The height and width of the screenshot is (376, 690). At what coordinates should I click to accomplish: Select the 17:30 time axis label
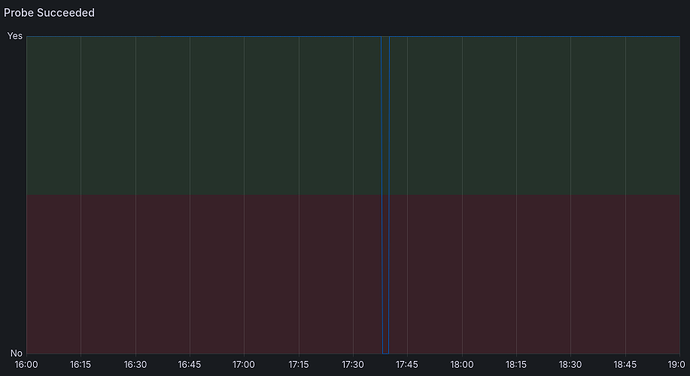pyautogui.click(x=353, y=365)
